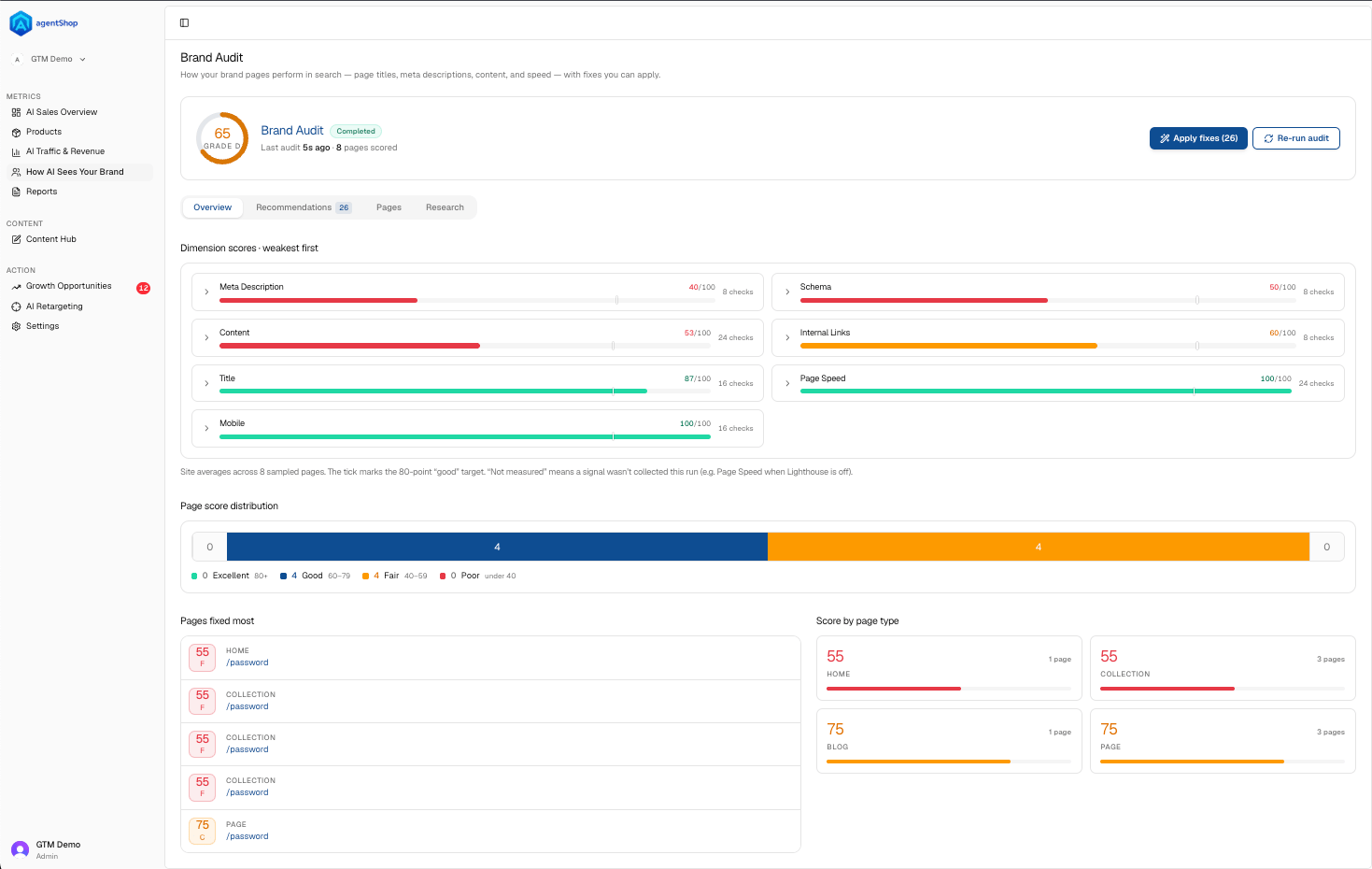Open Content Hub edit icon
Image resolution: width=1372 pixels, height=869 pixels.
coord(16,239)
